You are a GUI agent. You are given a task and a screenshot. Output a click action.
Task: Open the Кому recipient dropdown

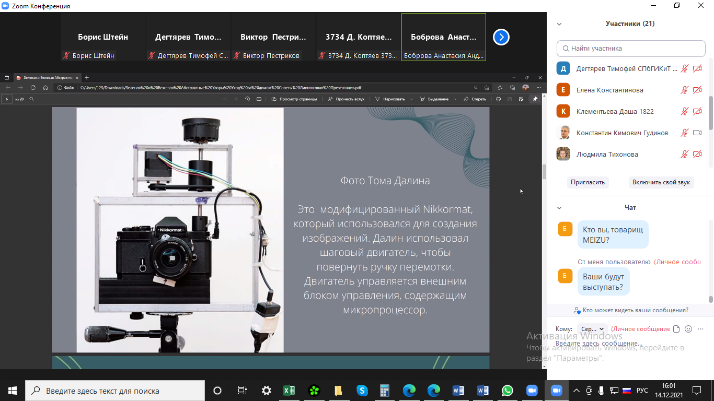(592, 329)
